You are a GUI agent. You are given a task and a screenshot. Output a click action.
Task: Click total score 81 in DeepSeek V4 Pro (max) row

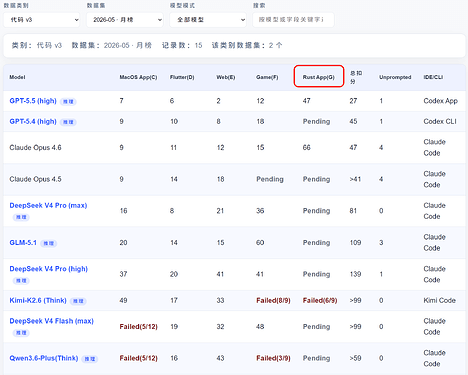tap(353, 211)
